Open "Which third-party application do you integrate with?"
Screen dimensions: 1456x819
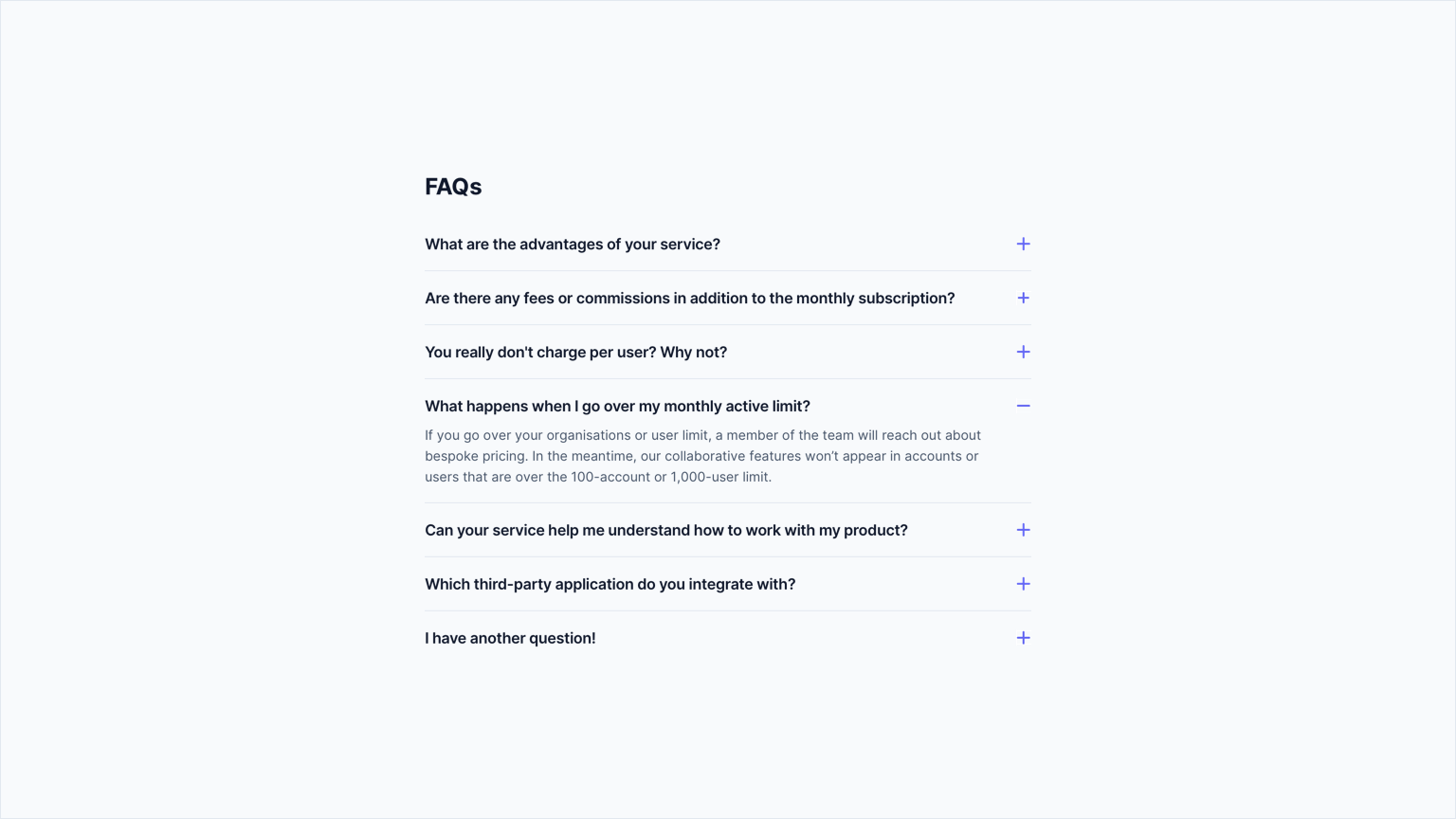pos(610,585)
